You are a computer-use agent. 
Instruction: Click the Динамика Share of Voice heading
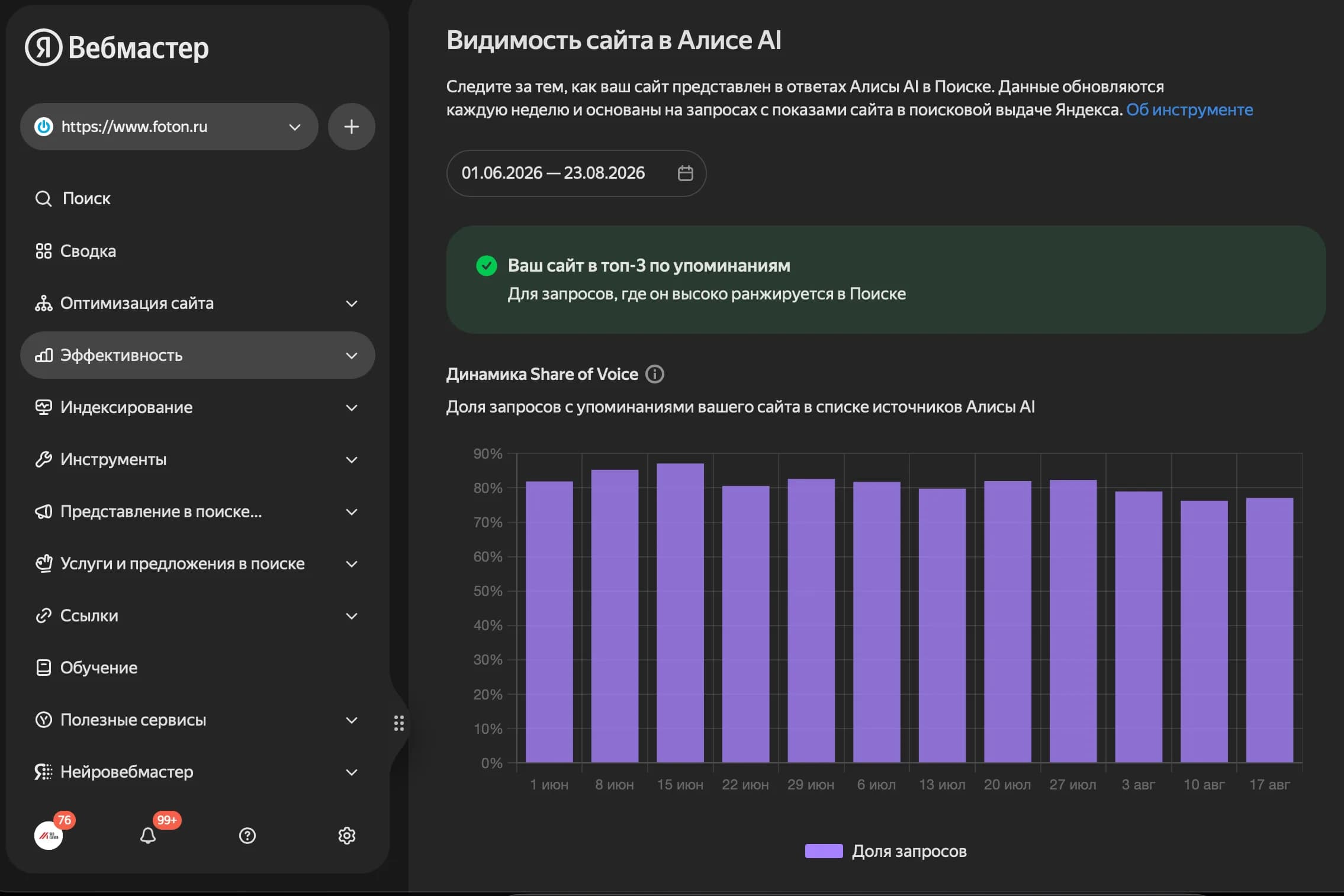[x=542, y=374]
